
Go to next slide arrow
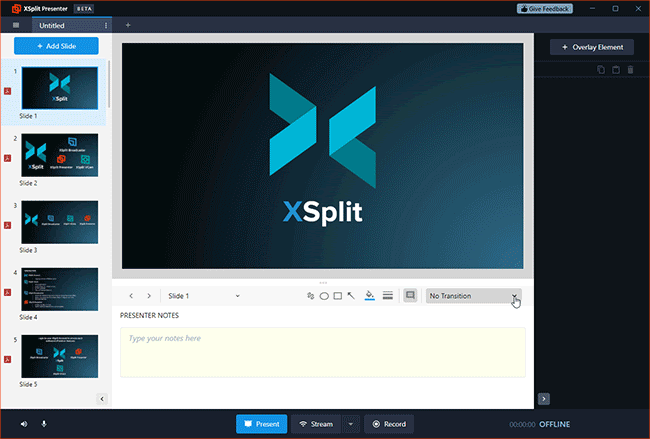(x=149, y=296)
